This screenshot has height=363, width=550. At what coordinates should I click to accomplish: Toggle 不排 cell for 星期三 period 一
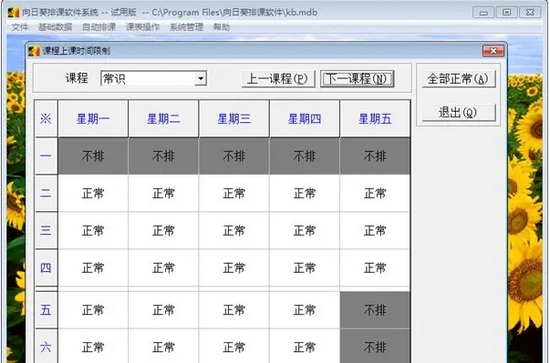234,156
